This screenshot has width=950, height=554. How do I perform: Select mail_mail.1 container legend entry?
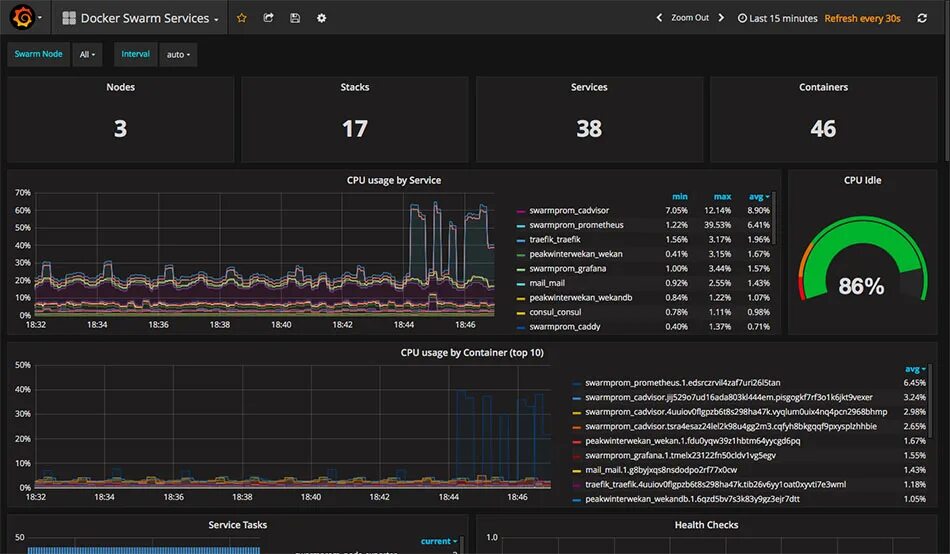pyautogui.click(x=661, y=470)
